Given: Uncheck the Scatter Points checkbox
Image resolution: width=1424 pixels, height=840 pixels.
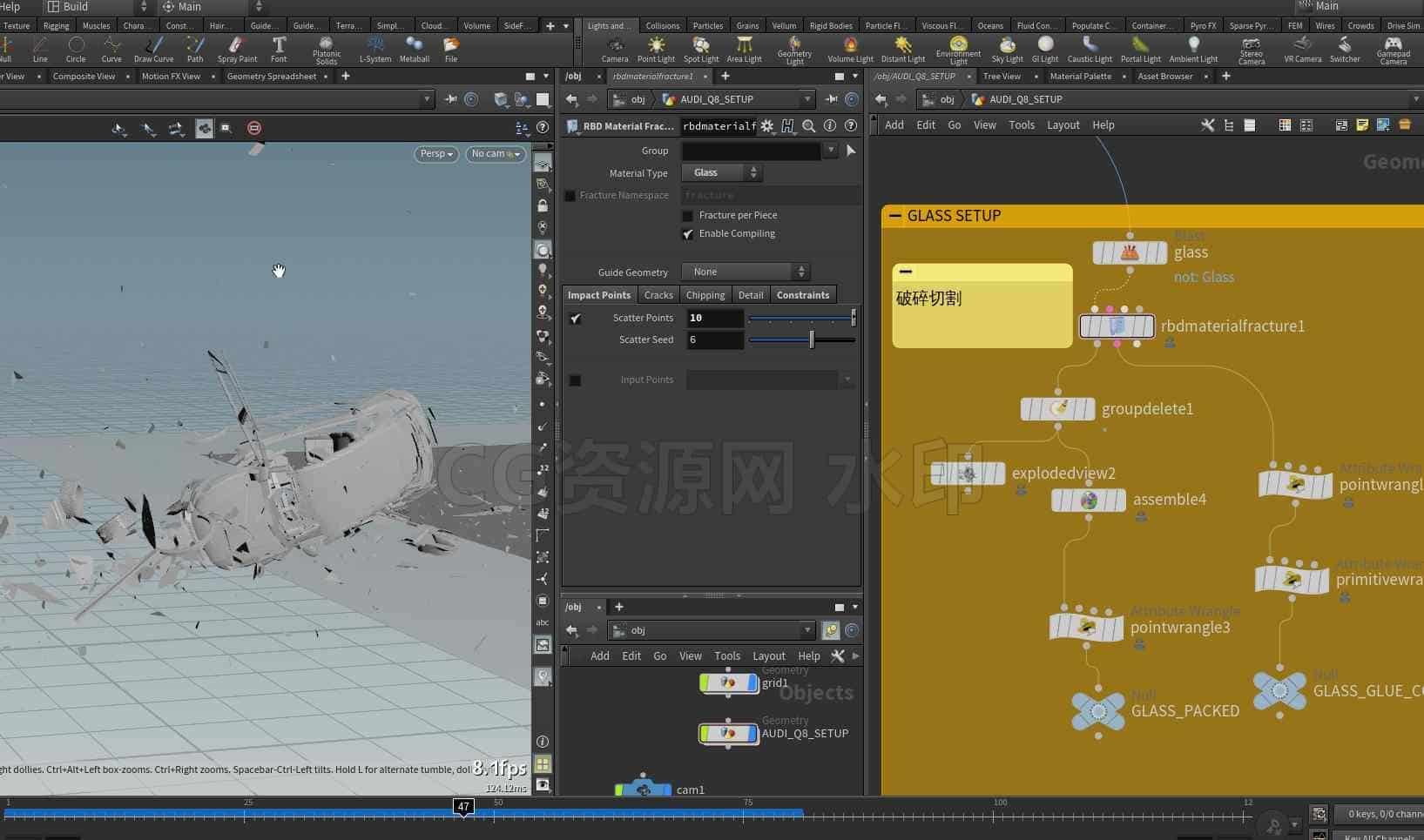Looking at the screenshot, I should [575, 319].
